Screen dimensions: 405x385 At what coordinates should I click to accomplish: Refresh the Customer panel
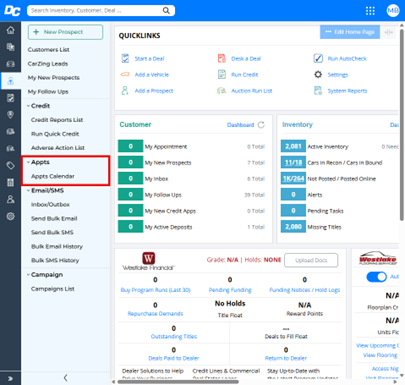(x=261, y=125)
